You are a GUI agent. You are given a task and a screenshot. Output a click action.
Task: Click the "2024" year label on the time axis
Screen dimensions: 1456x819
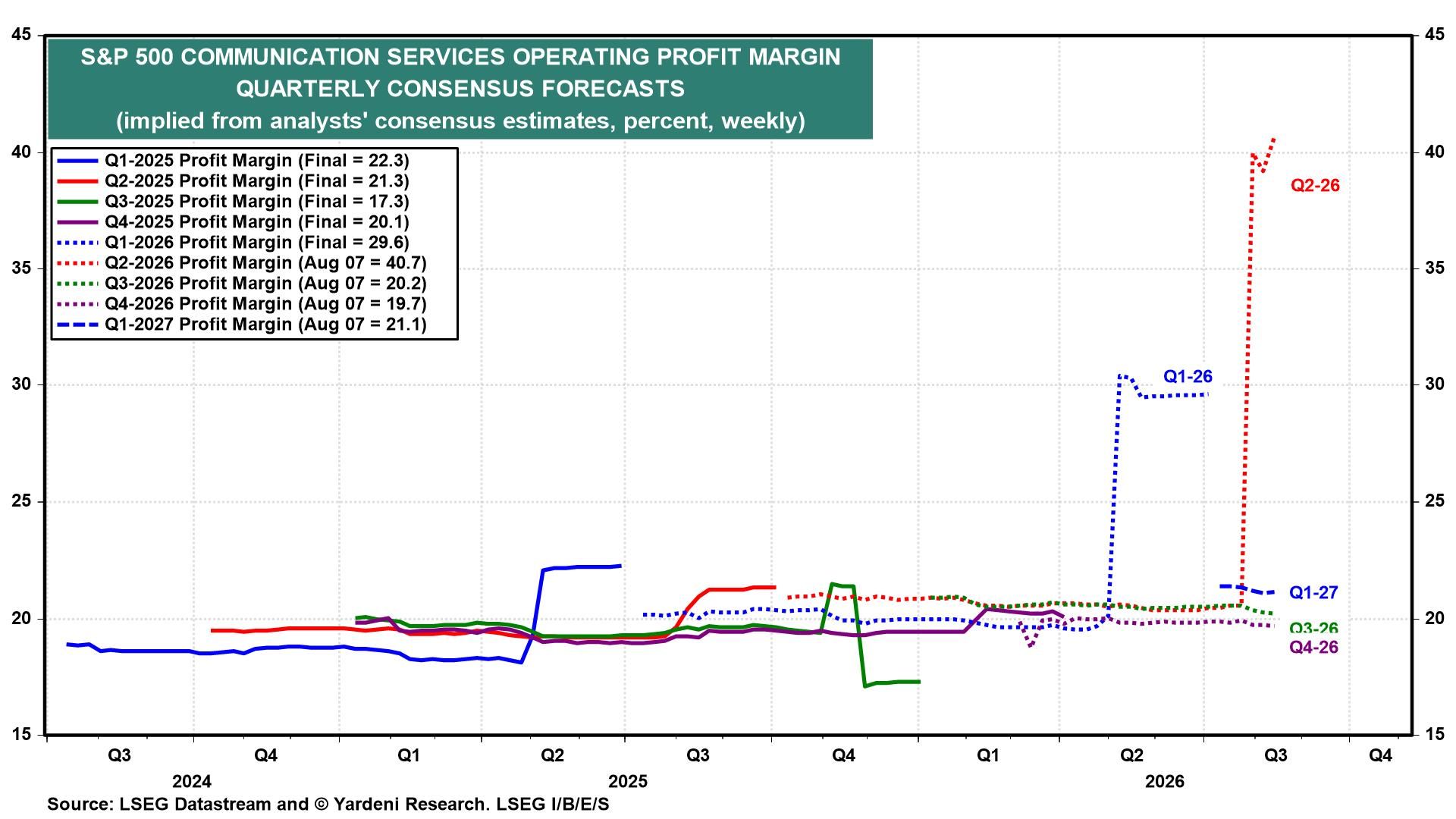[192, 782]
